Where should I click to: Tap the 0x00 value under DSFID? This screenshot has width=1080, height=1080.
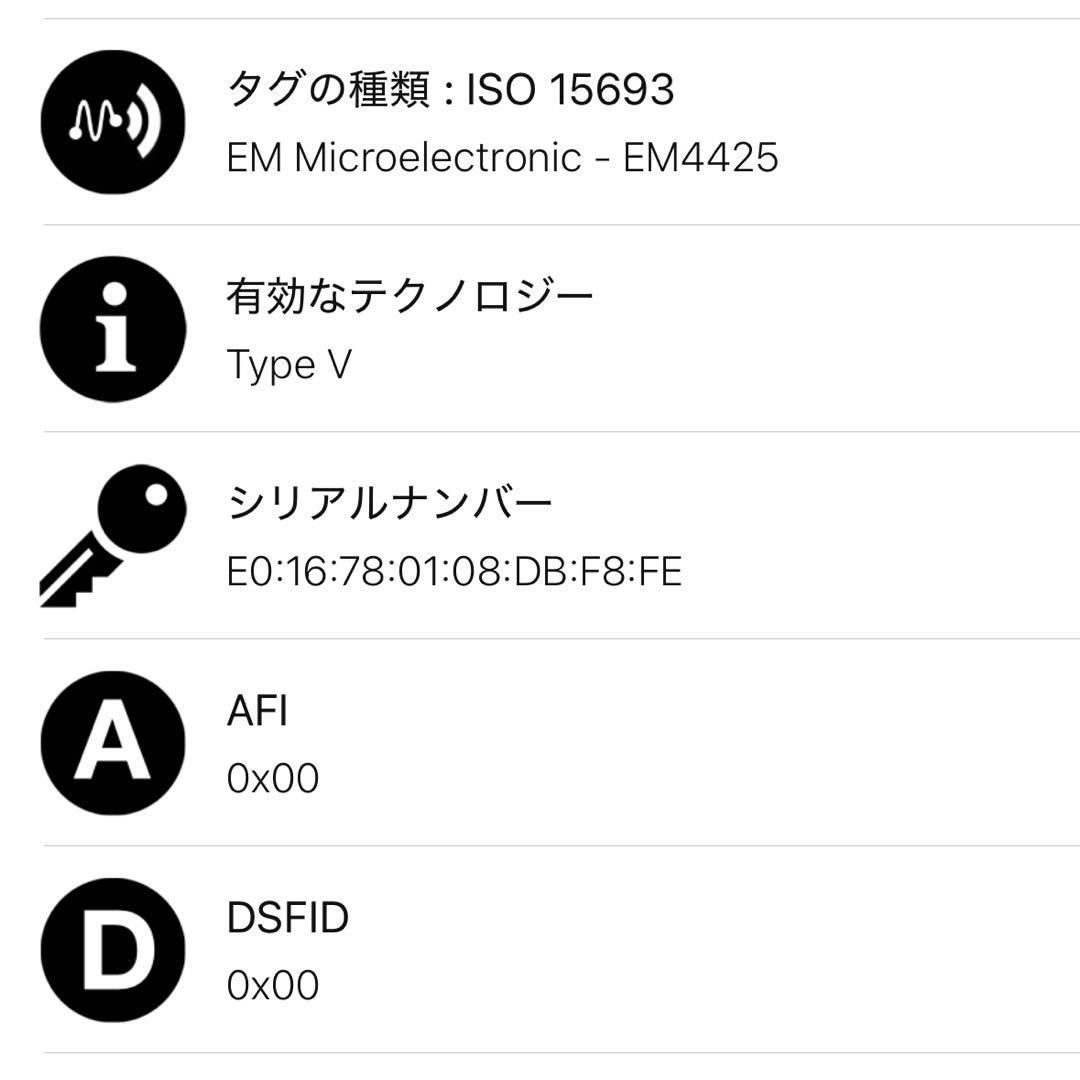coord(273,986)
